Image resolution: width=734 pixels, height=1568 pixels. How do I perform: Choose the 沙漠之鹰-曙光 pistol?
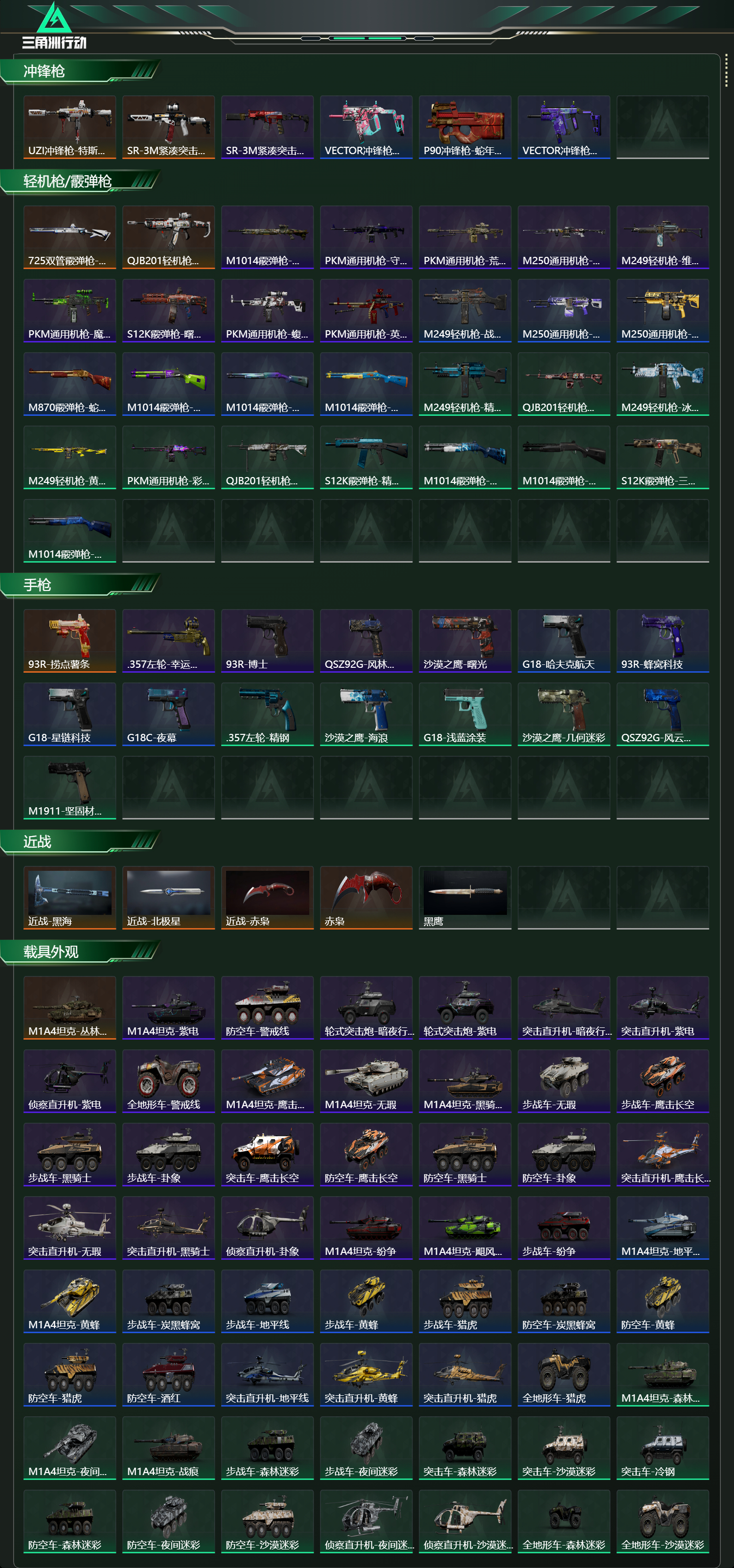[x=465, y=641]
